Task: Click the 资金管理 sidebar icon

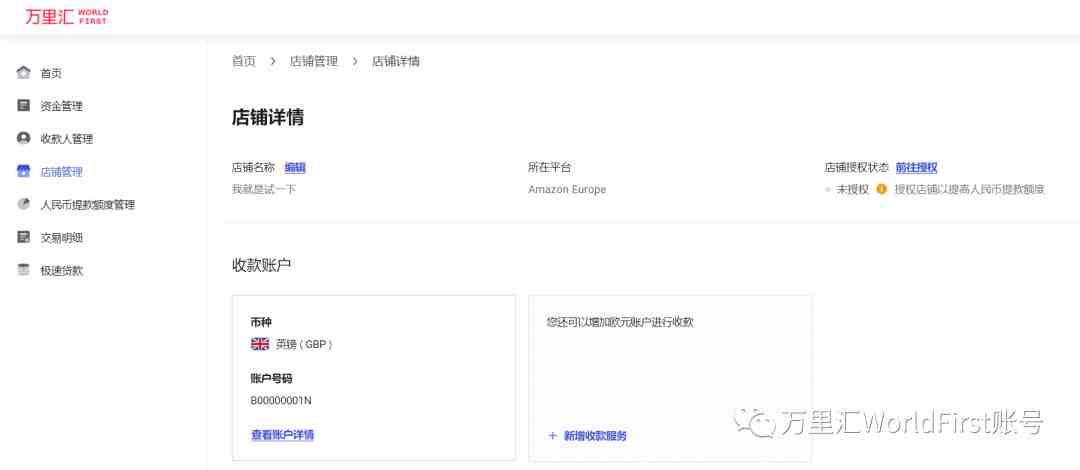Action: (23, 105)
